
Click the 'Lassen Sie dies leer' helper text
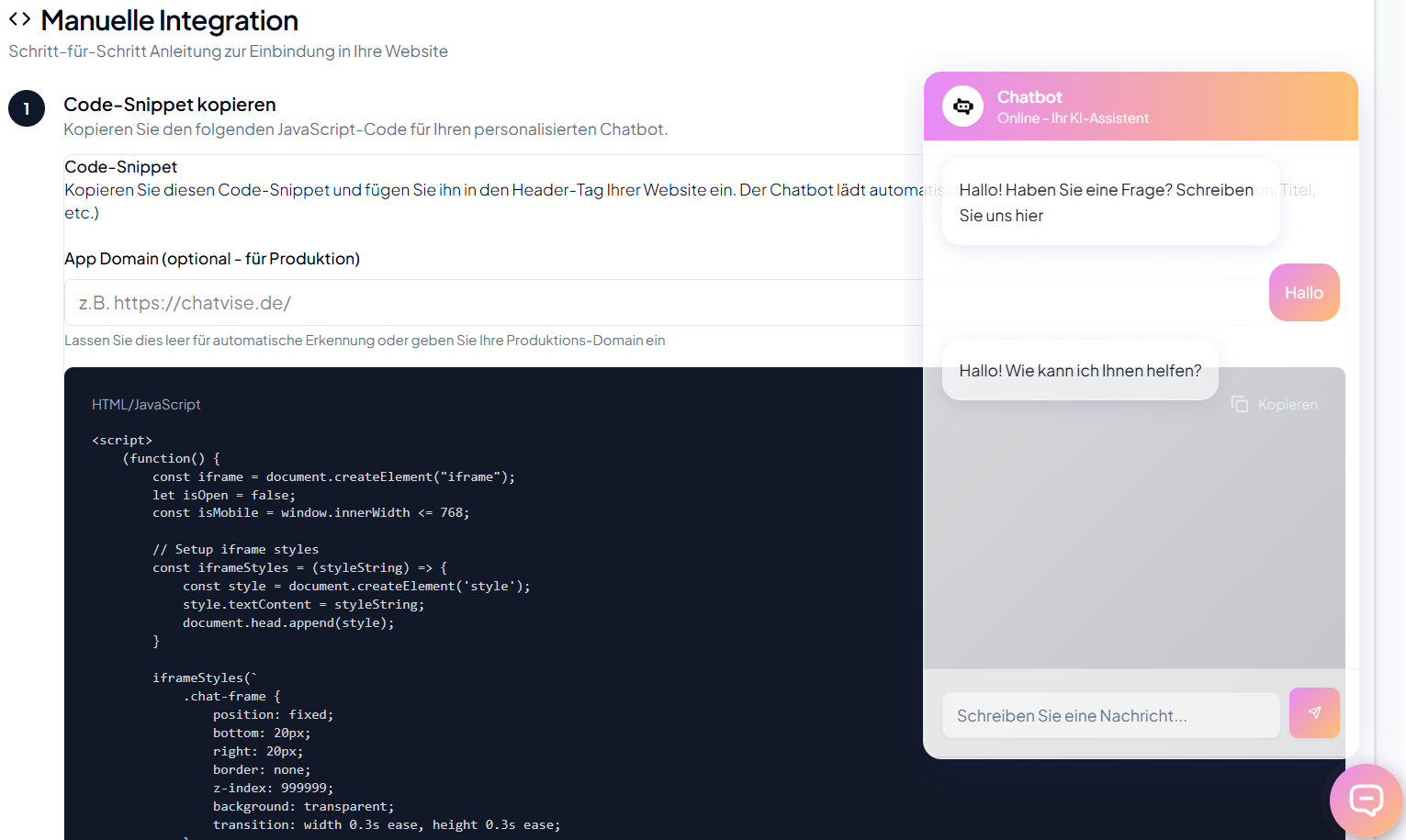point(365,341)
